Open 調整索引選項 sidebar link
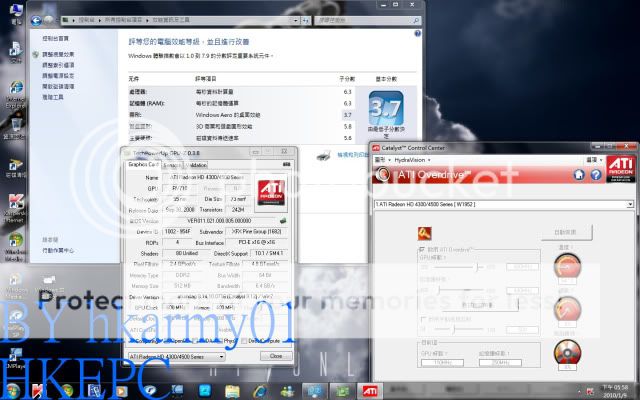The width and height of the screenshot is (640, 400). (x=58, y=65)
